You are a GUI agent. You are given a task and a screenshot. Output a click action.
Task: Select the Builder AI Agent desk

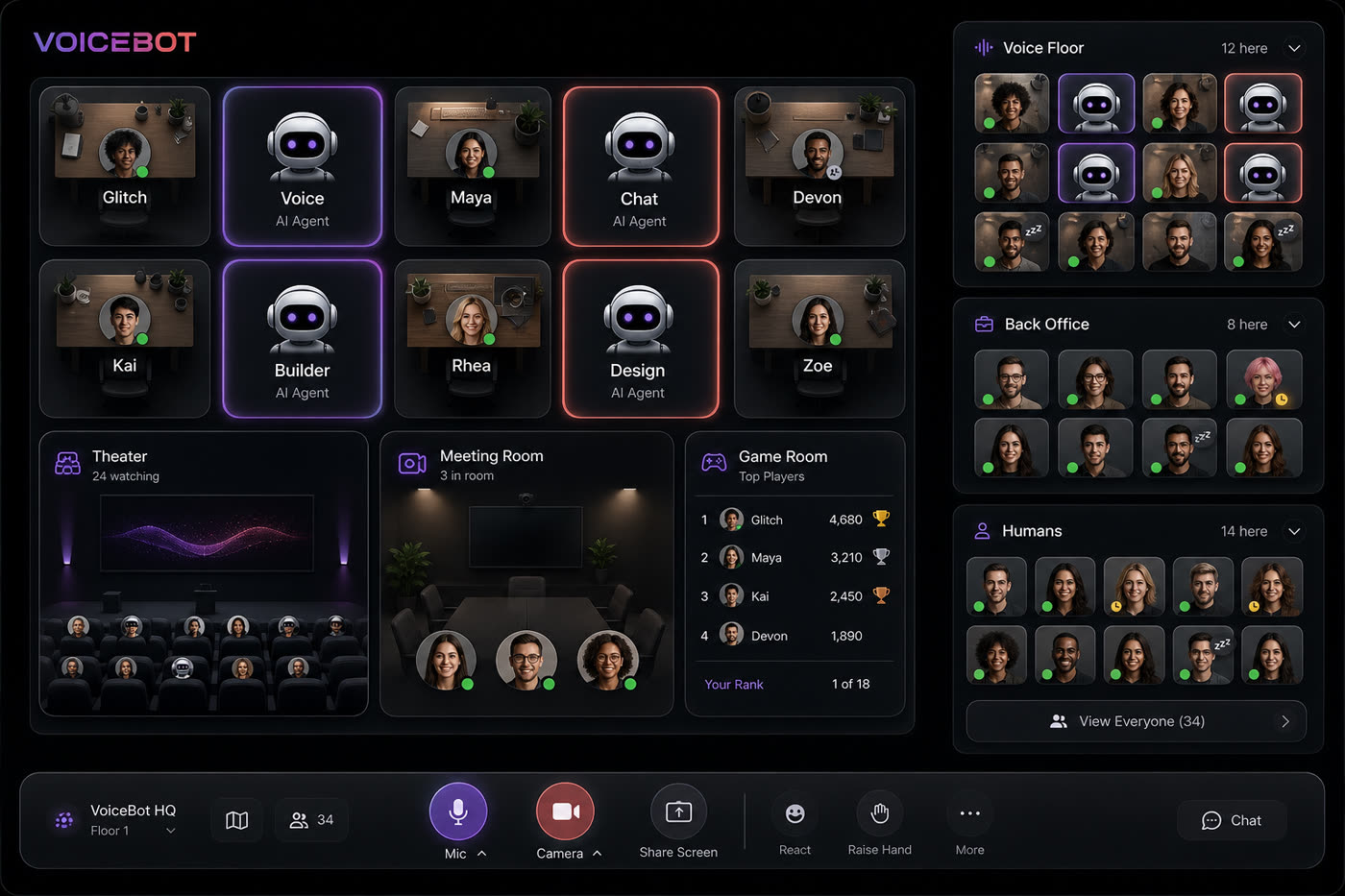tap(303, 338)
